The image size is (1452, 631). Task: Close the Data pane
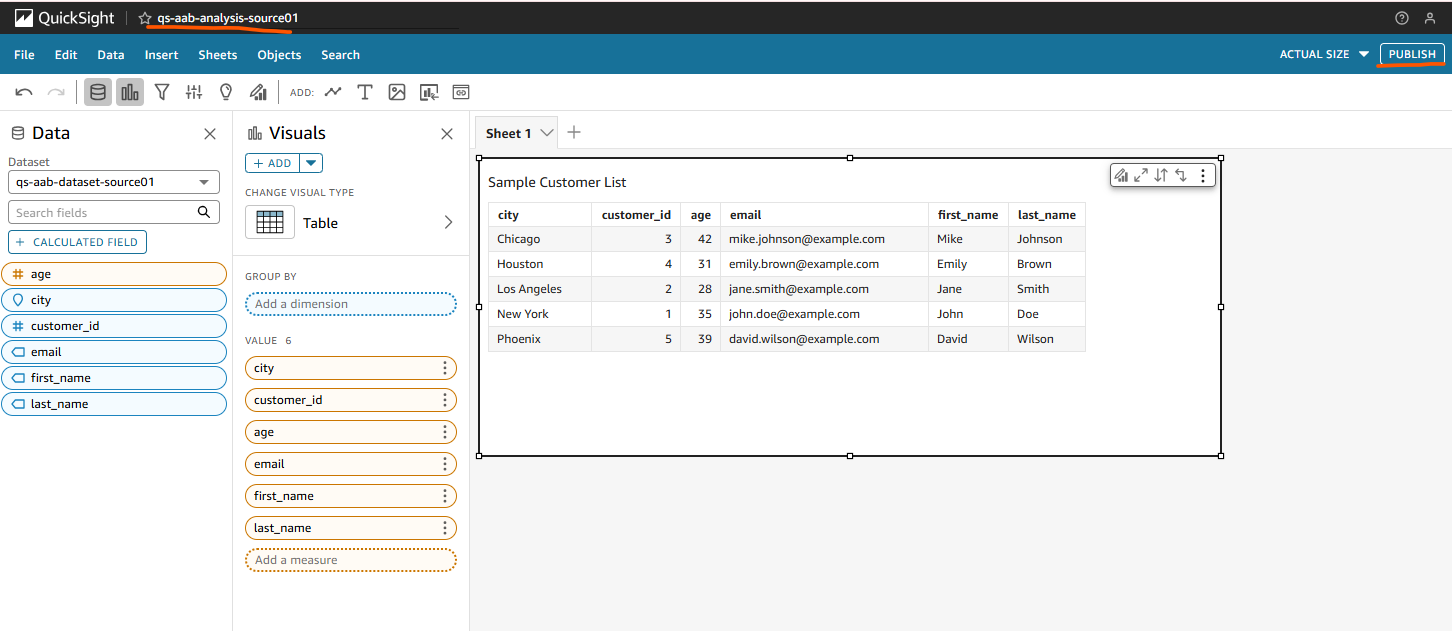point(210,133)
